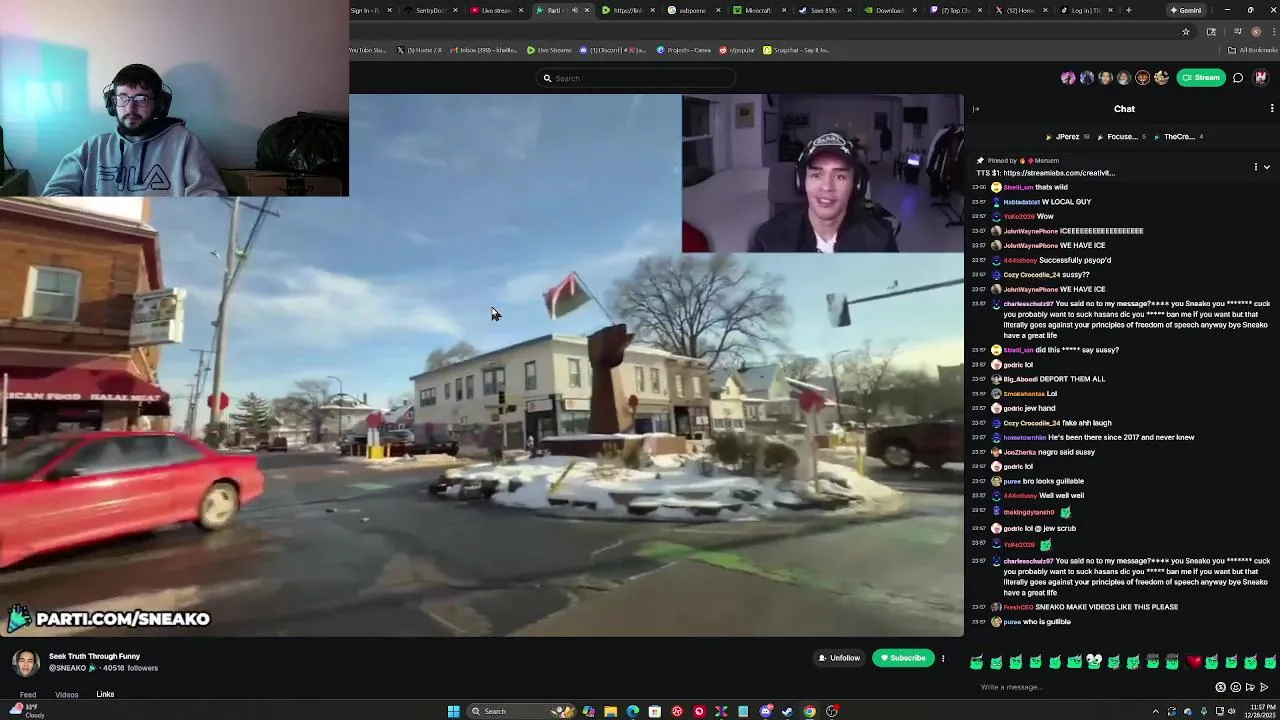Image resolution: width=1280 pixels, height=720 pixels.
Task: Switch to the Links tab
Action: coord(105,694)
